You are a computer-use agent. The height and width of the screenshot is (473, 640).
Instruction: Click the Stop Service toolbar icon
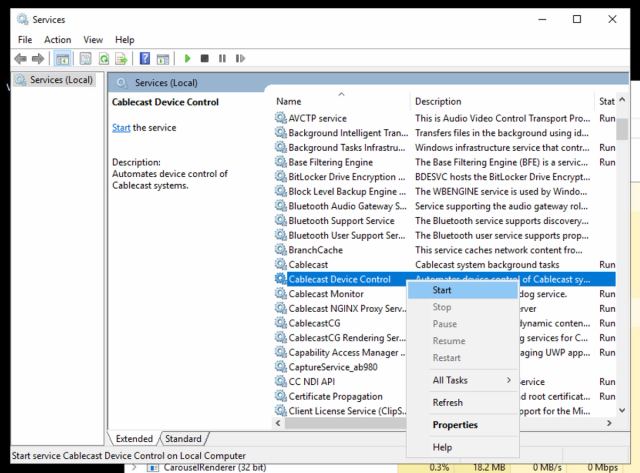pos(204,59)
